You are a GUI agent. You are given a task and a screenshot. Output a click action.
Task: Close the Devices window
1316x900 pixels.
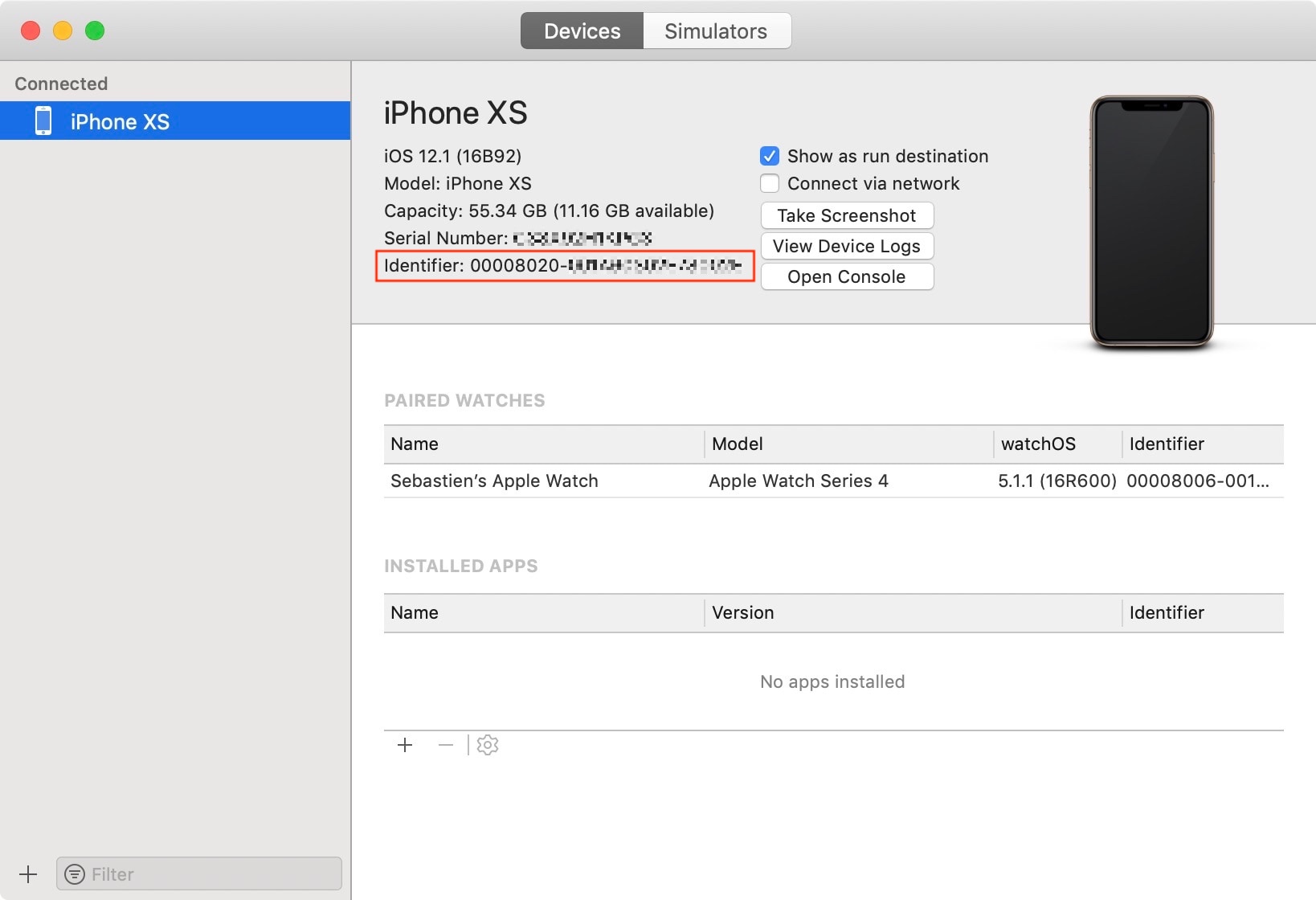pos(31,31)
